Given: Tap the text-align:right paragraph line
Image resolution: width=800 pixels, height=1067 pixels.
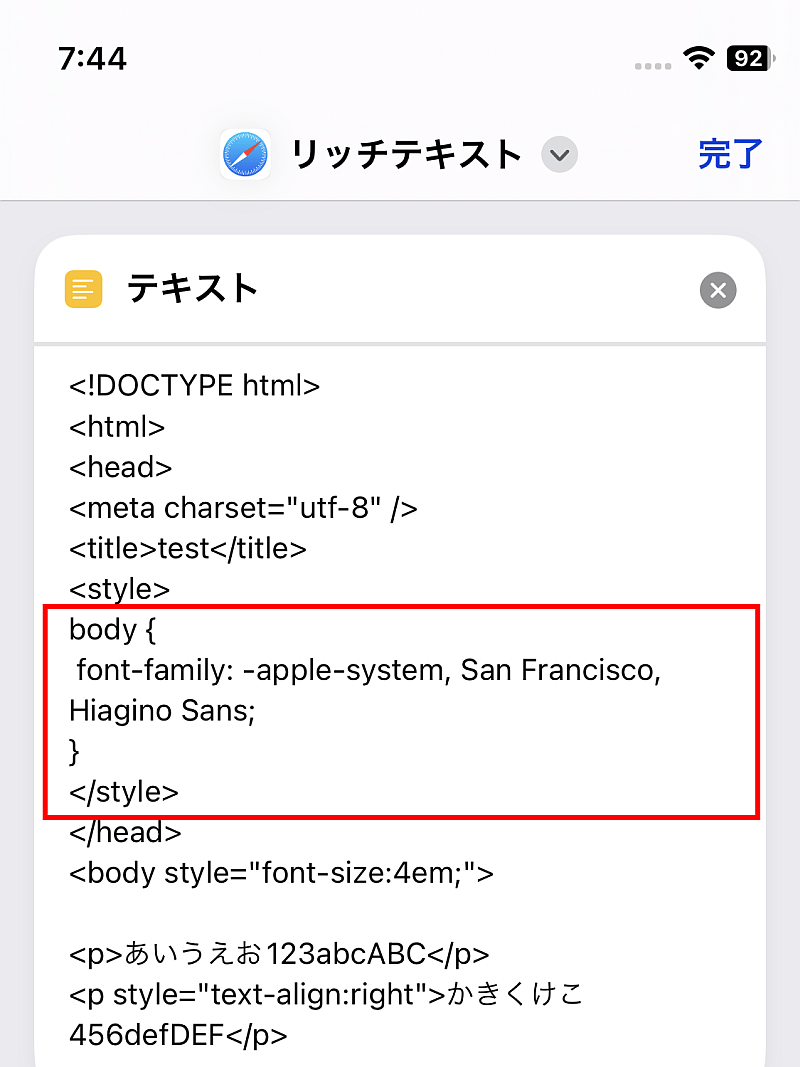Looking at the screenshot, I should (x=327, y=995).
